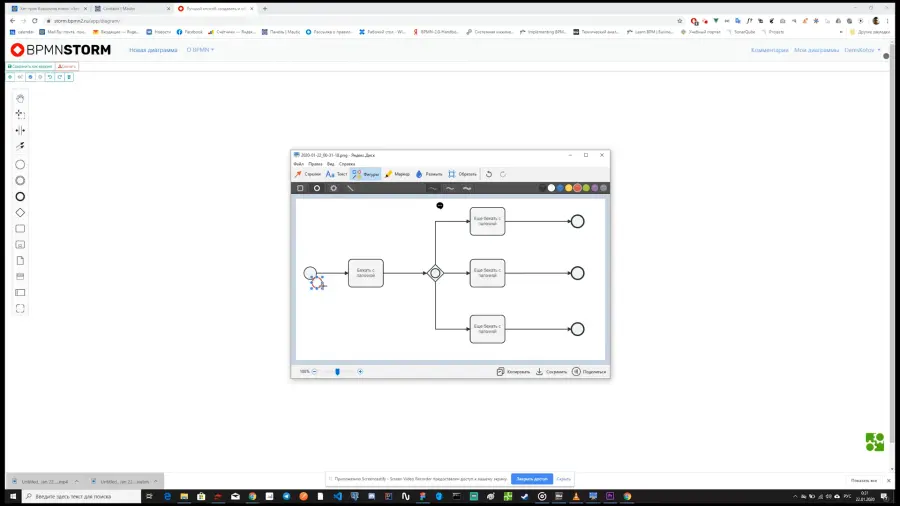This screenshot has width=900, height=506.
Task: Choose the thickest line width option
Action: click(x=467, y=188)
